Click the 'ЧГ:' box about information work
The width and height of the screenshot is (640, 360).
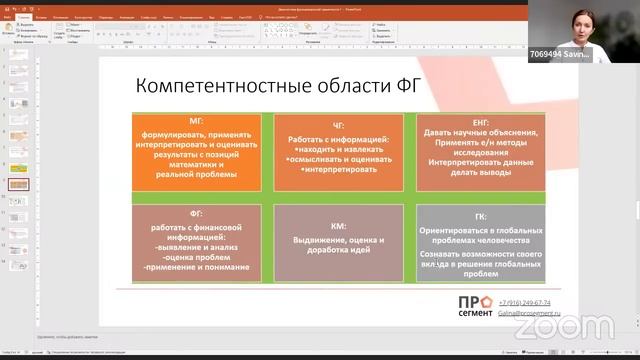339,152
